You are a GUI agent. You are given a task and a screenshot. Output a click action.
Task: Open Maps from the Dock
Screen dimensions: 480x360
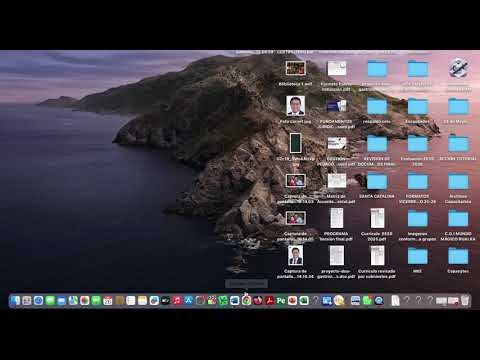pos(73,301)
